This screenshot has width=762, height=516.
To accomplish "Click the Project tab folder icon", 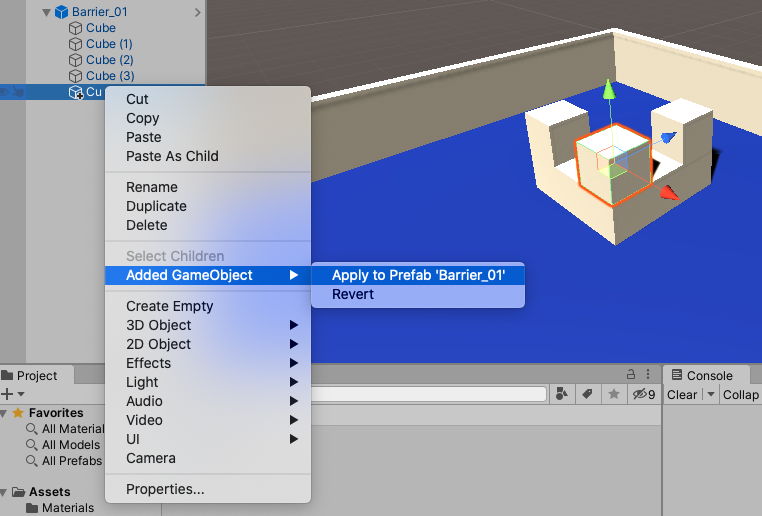I will point(7,375).
